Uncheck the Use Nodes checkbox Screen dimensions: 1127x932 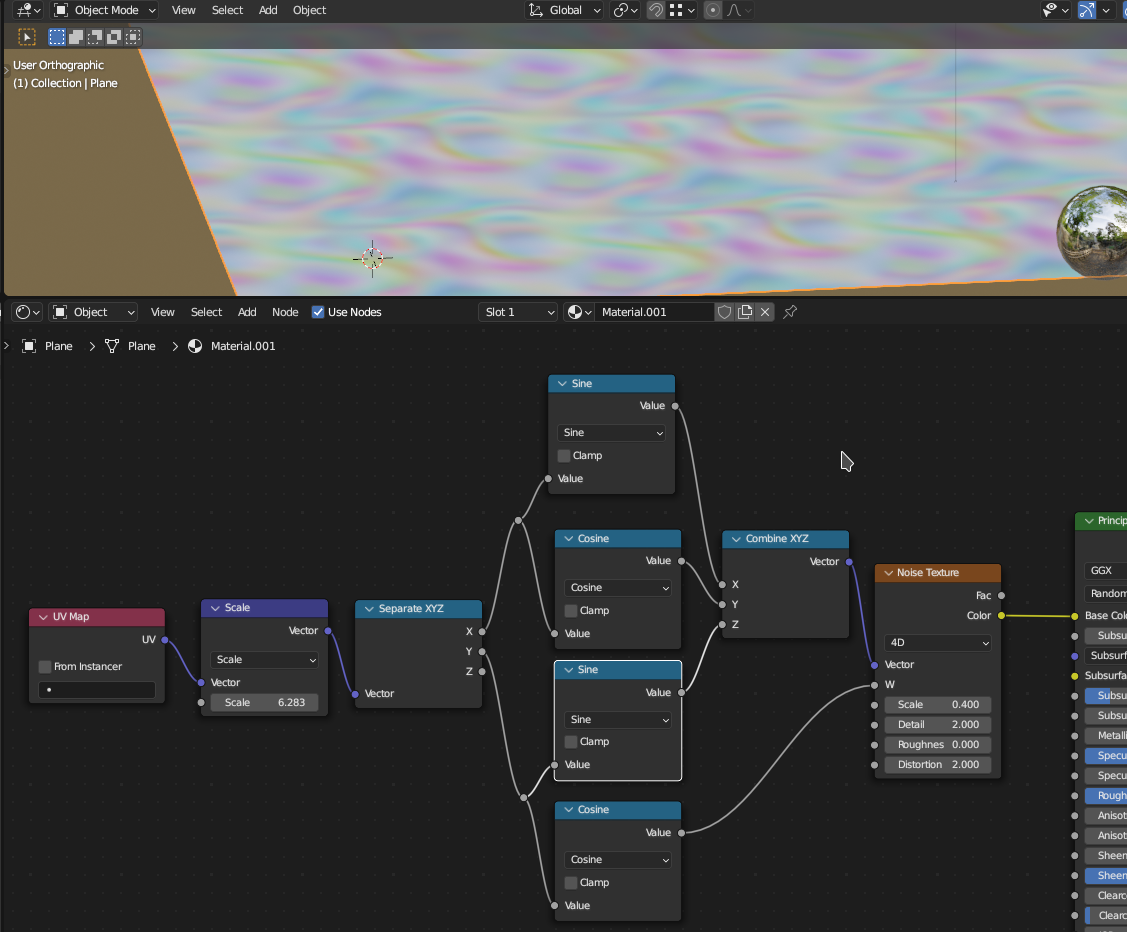coord(318,312)
